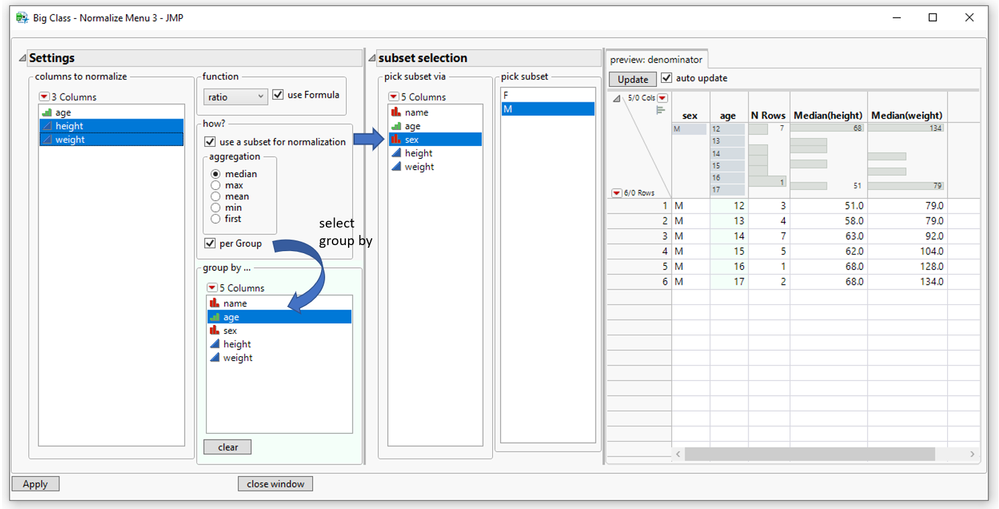Image resolution: width=999 pixels, height=509 pixels.
Task: Click weight icon in group by list
Action: click(214, 358)
